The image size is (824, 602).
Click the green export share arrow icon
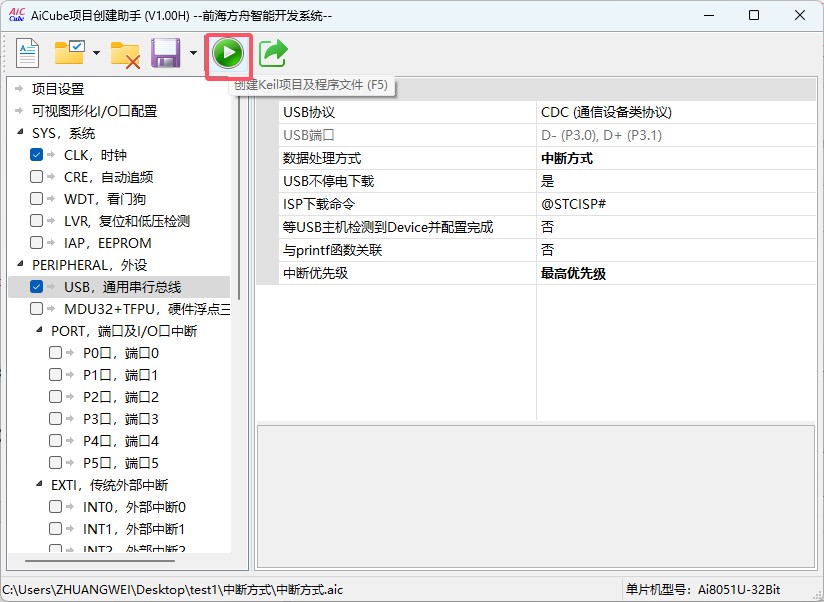pyautogui.click(x=273, y=53)
